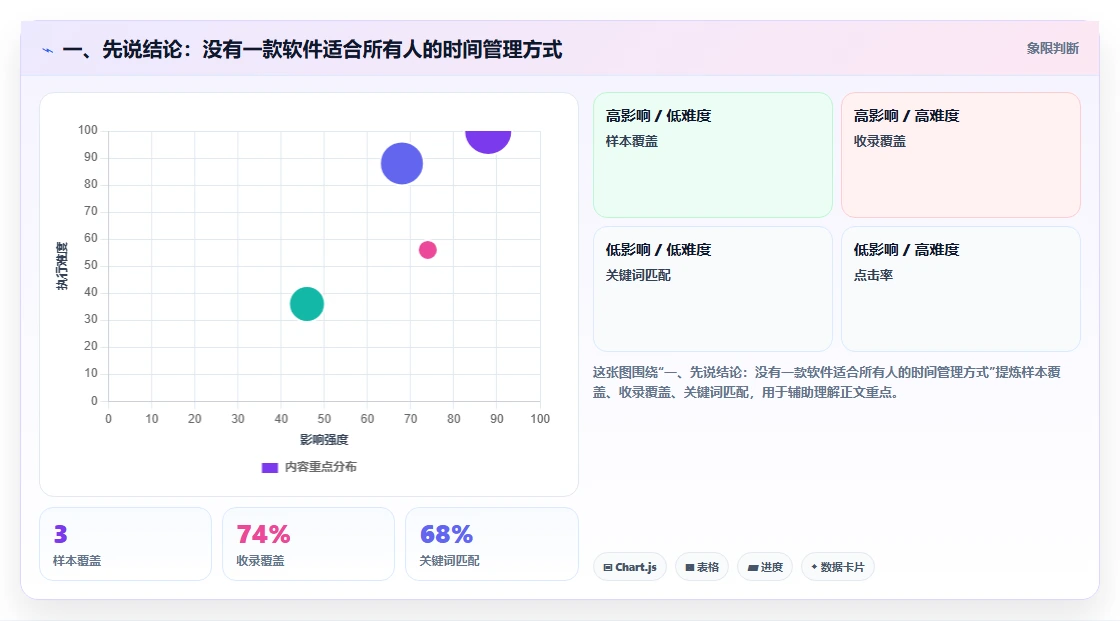
Task: Click the small pink bubble on chart
Action: [427, 250]
